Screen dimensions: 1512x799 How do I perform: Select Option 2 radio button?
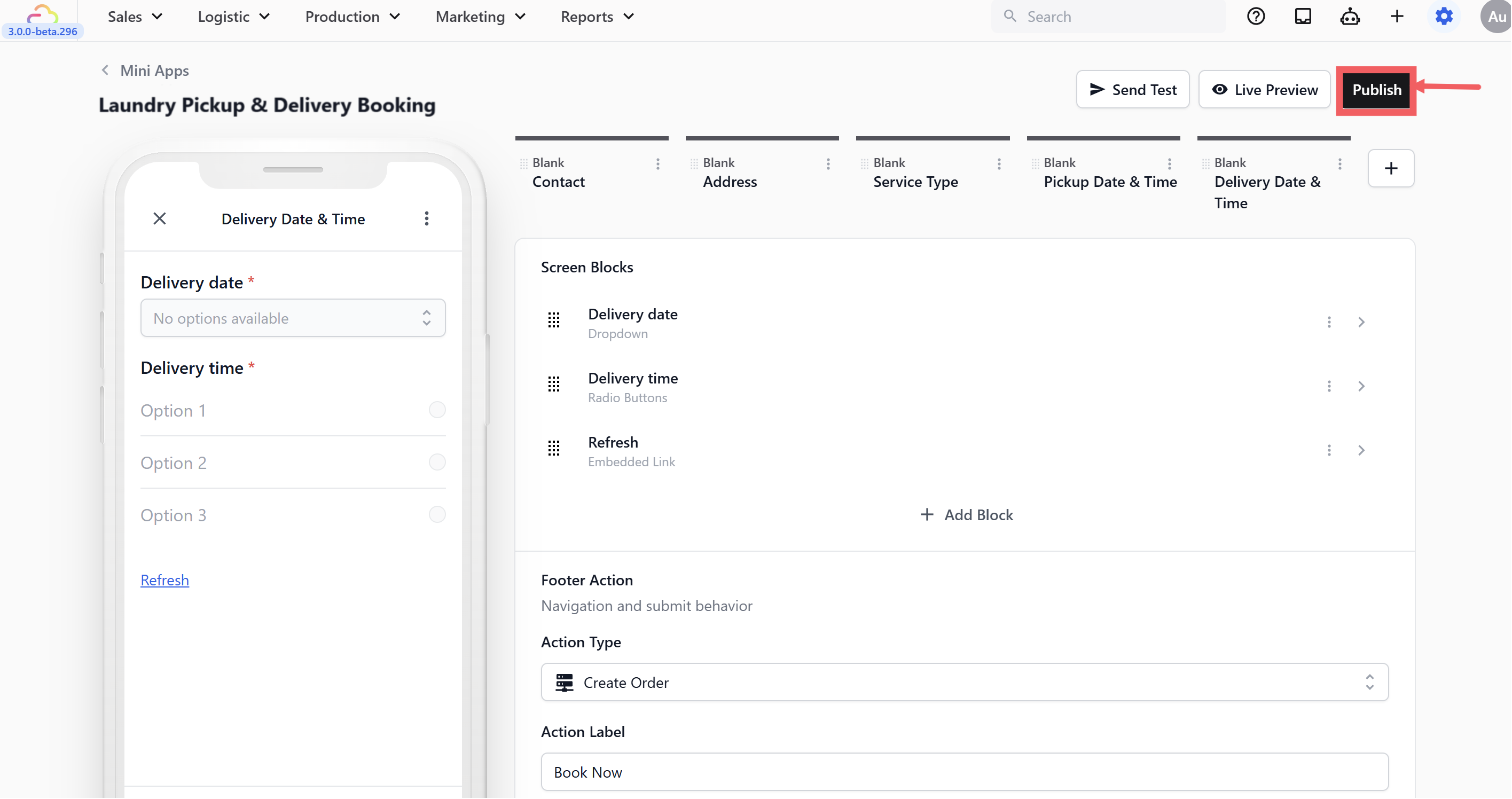(x=437, y=462)
